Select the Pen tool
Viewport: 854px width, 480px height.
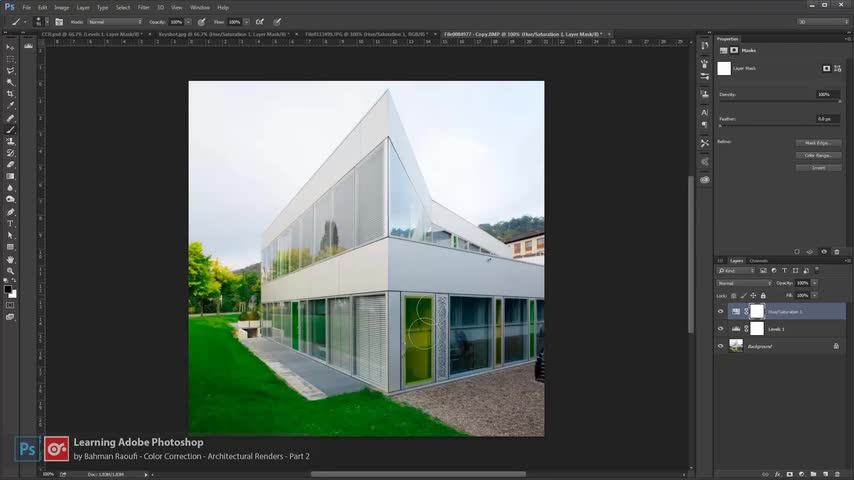[10, 212]
